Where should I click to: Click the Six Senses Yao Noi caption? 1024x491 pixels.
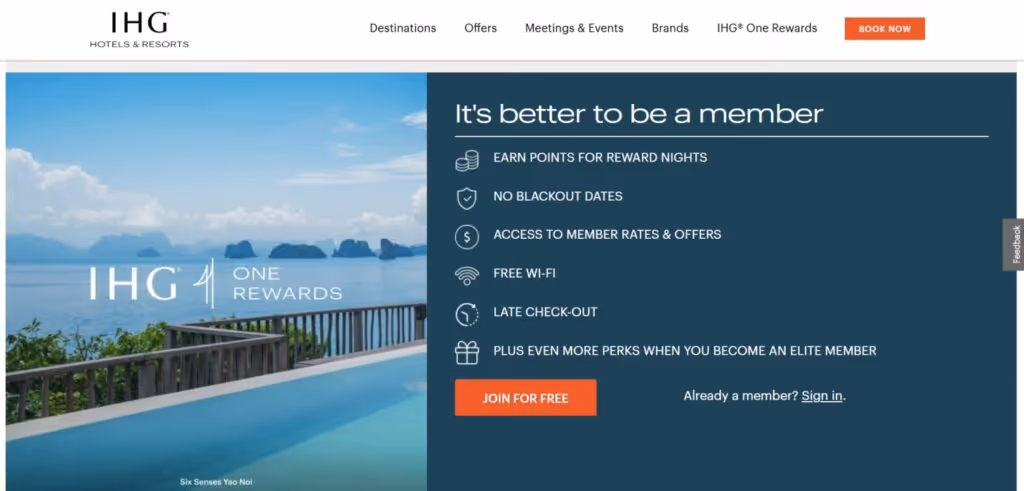click(216, 483)
